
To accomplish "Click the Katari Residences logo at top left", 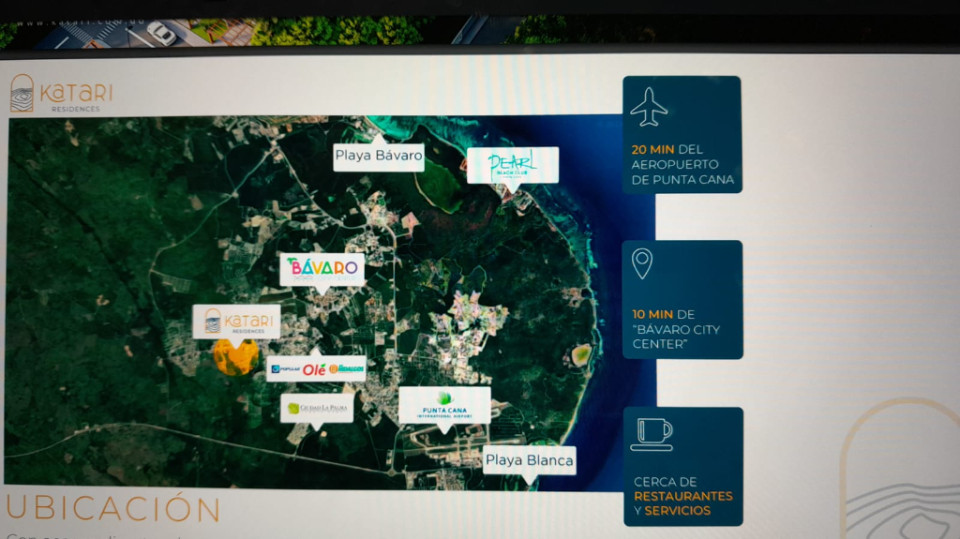I will [61, 94].
